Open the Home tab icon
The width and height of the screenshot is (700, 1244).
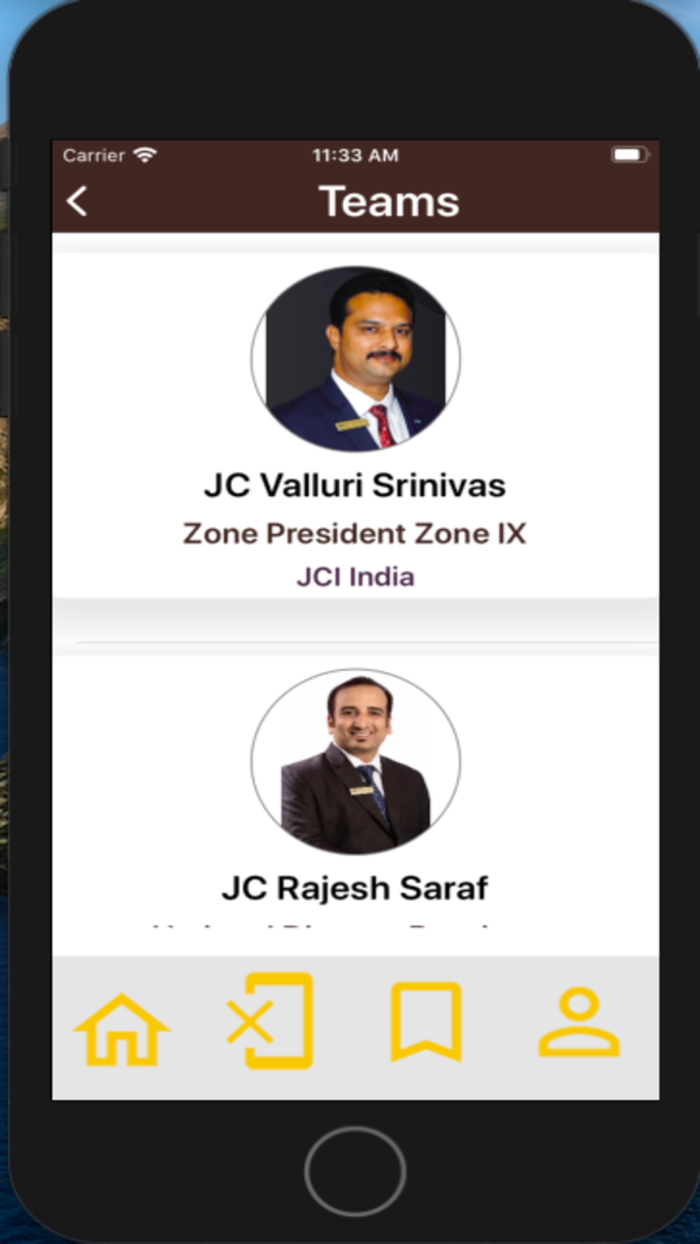pyautogui.click(x=122, y=1029)
